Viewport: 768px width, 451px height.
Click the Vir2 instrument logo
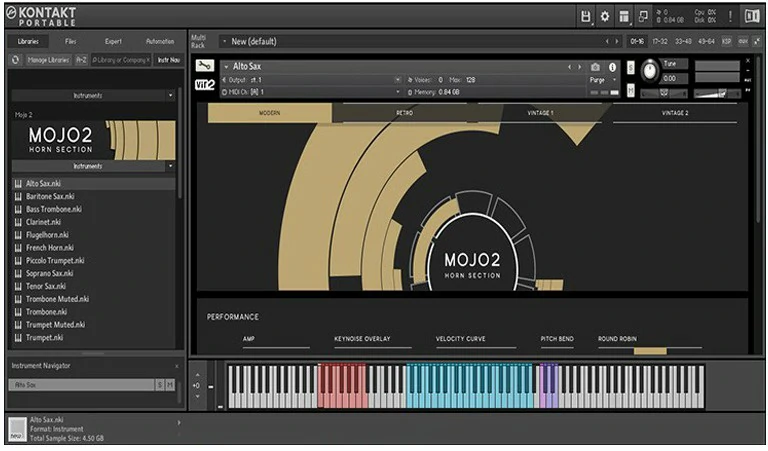point(205,85)
